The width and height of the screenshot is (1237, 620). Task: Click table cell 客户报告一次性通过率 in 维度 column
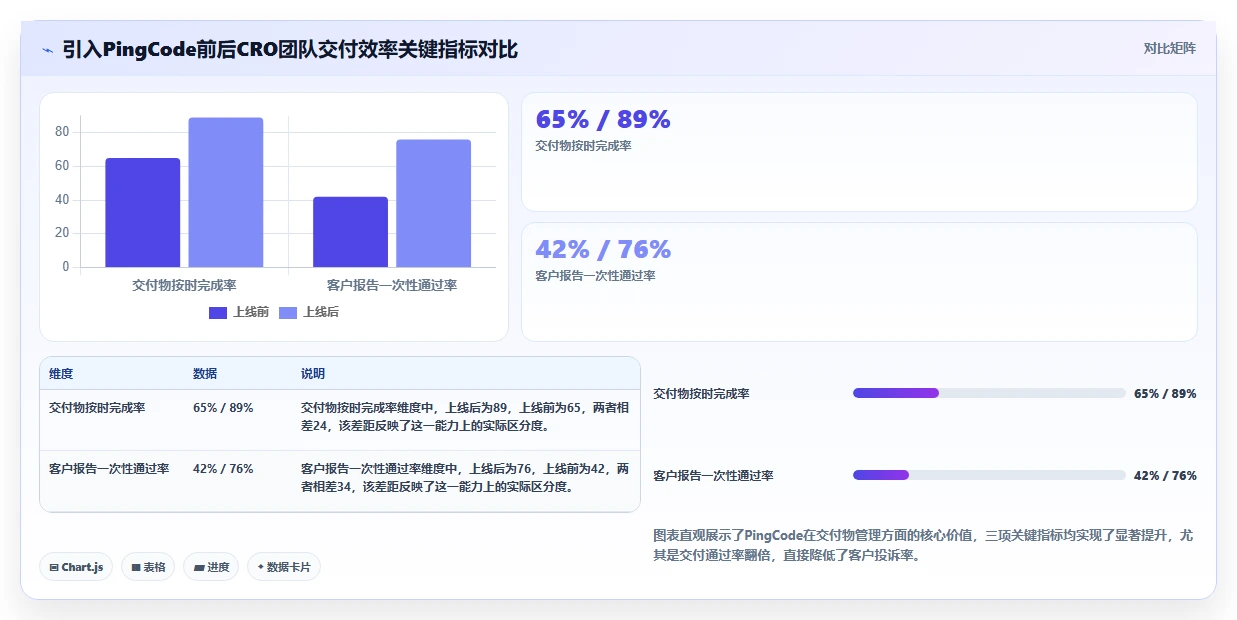[109, 468]
